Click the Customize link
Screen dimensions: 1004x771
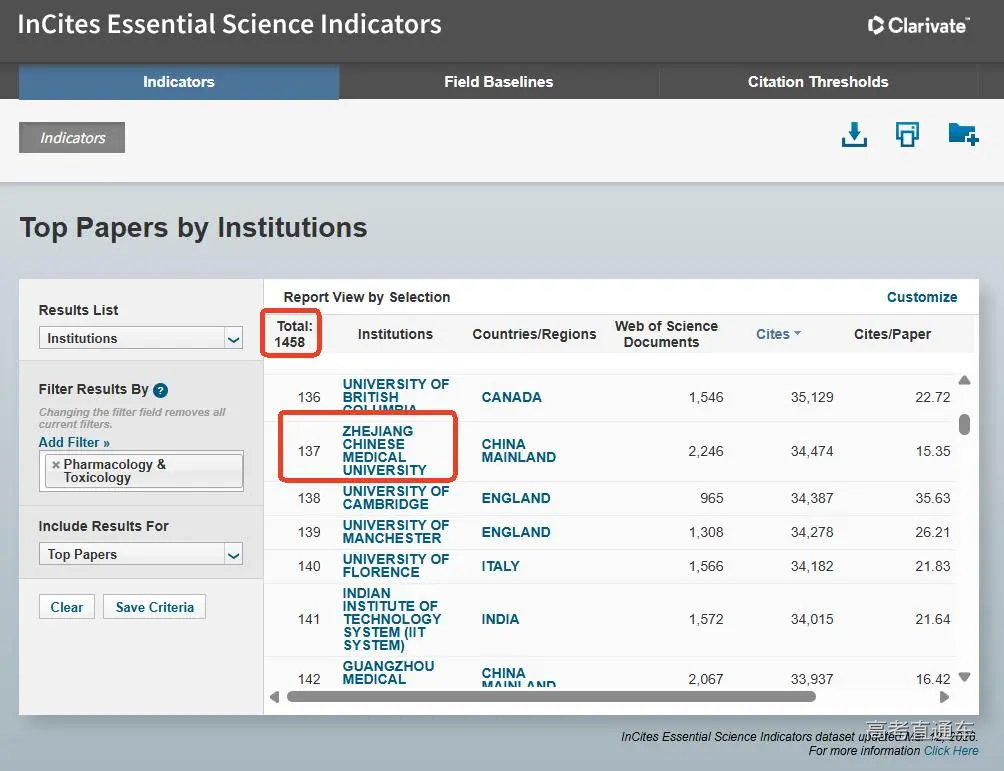click(x=921, y=297)
